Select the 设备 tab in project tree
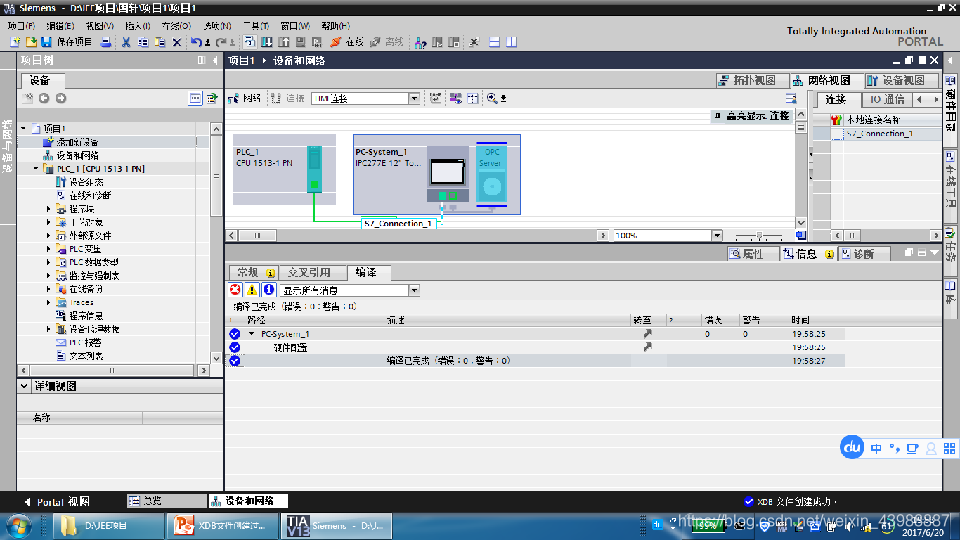The width and height of the screenshot is (960, 540). click(x=40, y=80)
